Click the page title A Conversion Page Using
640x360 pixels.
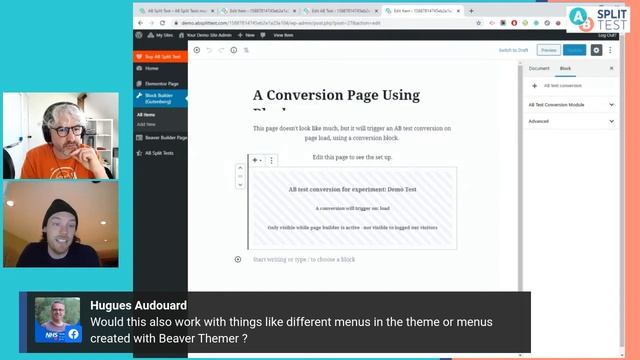click(336, 95)
